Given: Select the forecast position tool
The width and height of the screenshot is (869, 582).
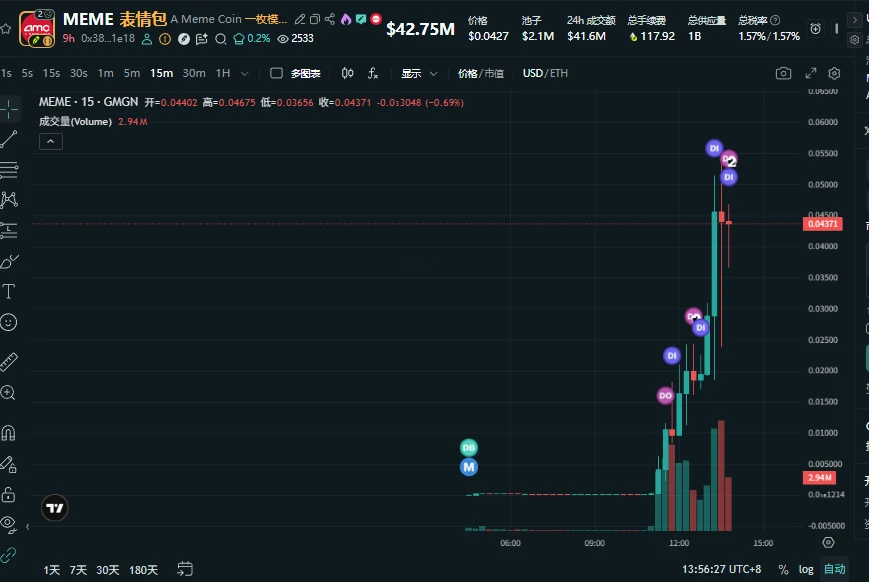Looking at the screenshot, I should coord(9,230).
